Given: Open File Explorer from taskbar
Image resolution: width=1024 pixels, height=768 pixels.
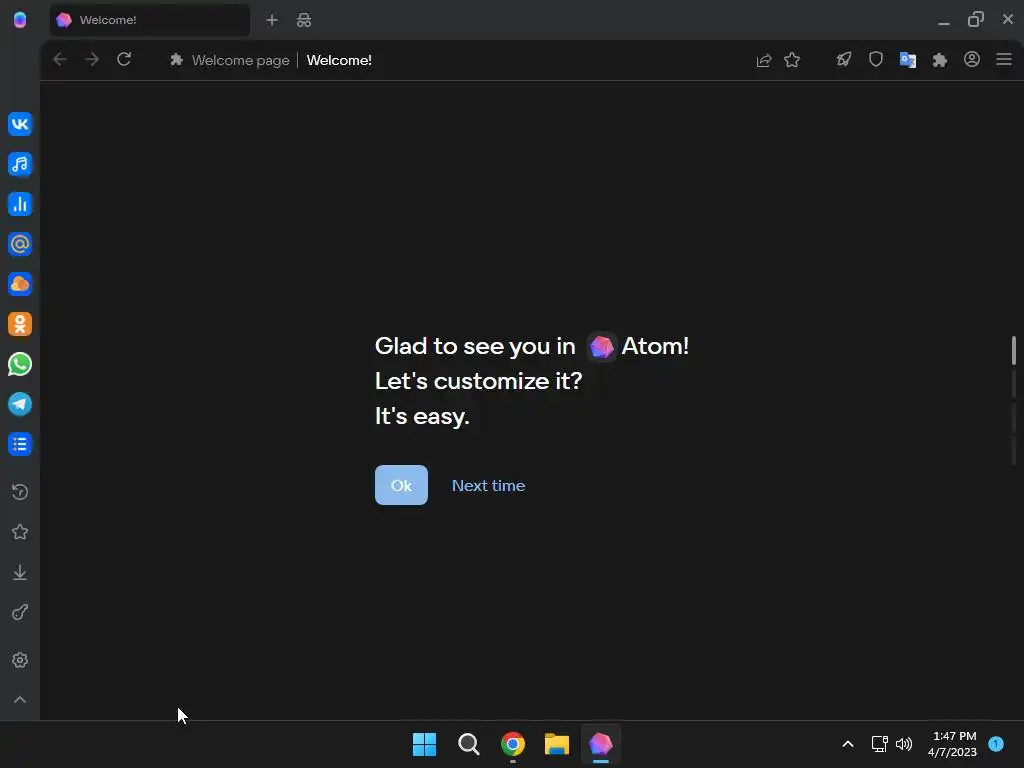Looking at the screenshot, I should point(556,744).
